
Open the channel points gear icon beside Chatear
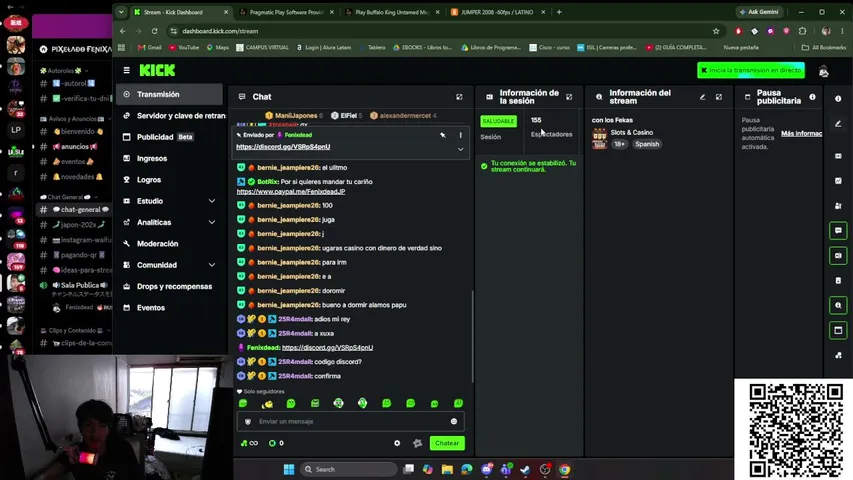click(x=417, y=443)
